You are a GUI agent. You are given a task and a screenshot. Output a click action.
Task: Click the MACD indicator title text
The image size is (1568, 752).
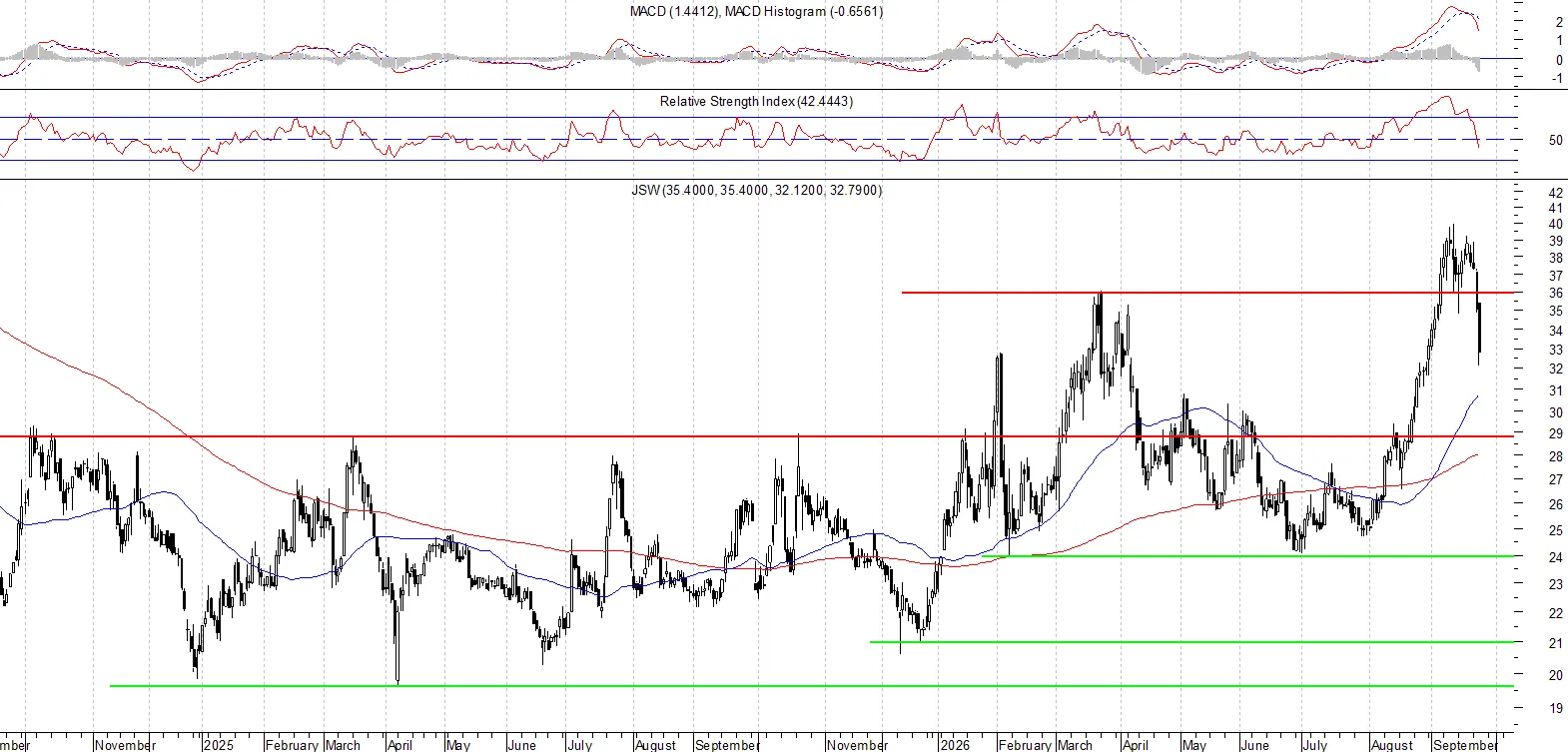click(x=756, y=11)
